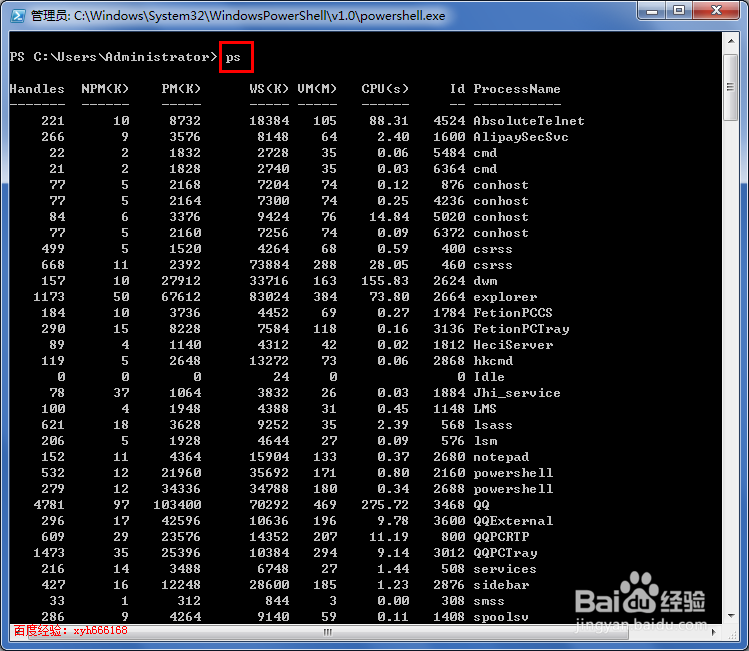Click powershell process with Id 2688
749x651 pixels.
(513, 489)
